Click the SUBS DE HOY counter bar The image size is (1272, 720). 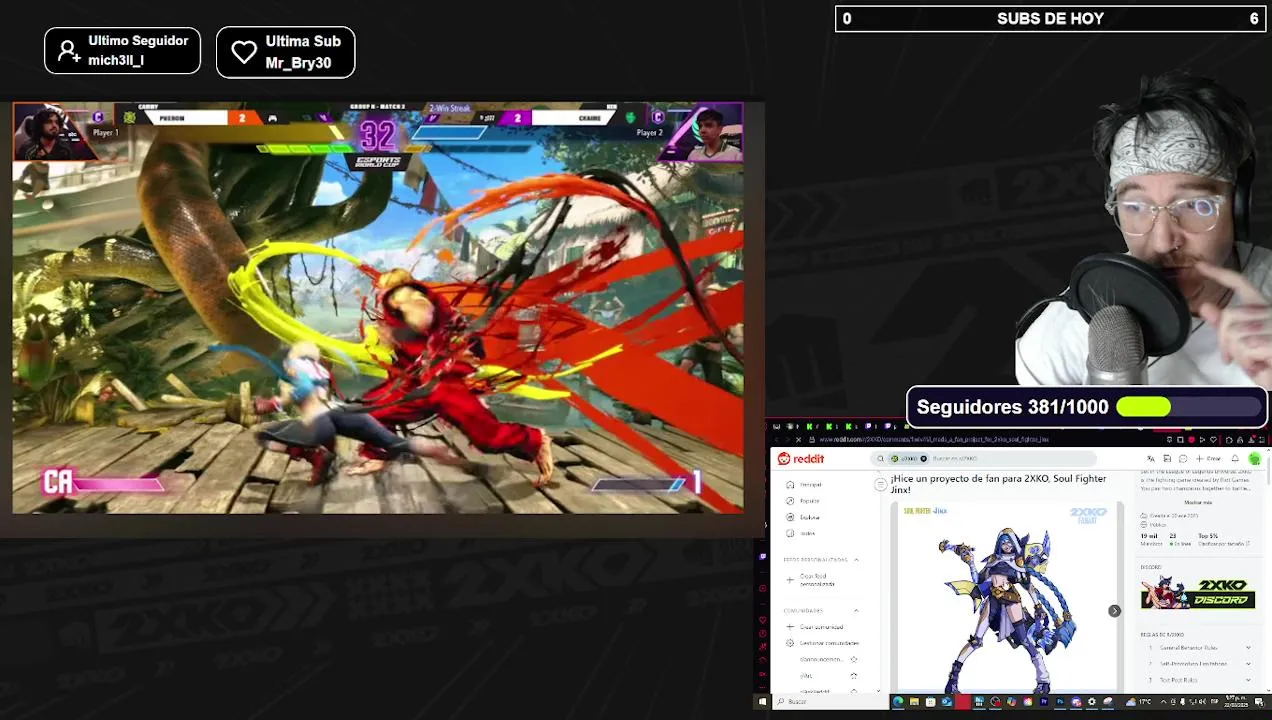[x=1051, y=18]
